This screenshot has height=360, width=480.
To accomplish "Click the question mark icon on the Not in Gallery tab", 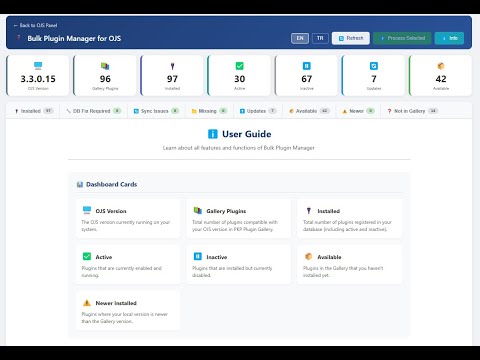I will pyautogui.click(x=389, y=111).
